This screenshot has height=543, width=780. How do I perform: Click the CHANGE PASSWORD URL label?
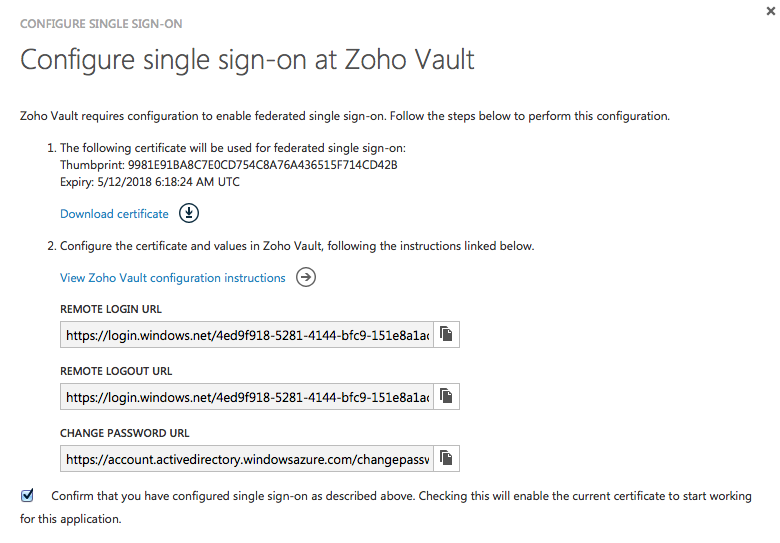point(125,434)
